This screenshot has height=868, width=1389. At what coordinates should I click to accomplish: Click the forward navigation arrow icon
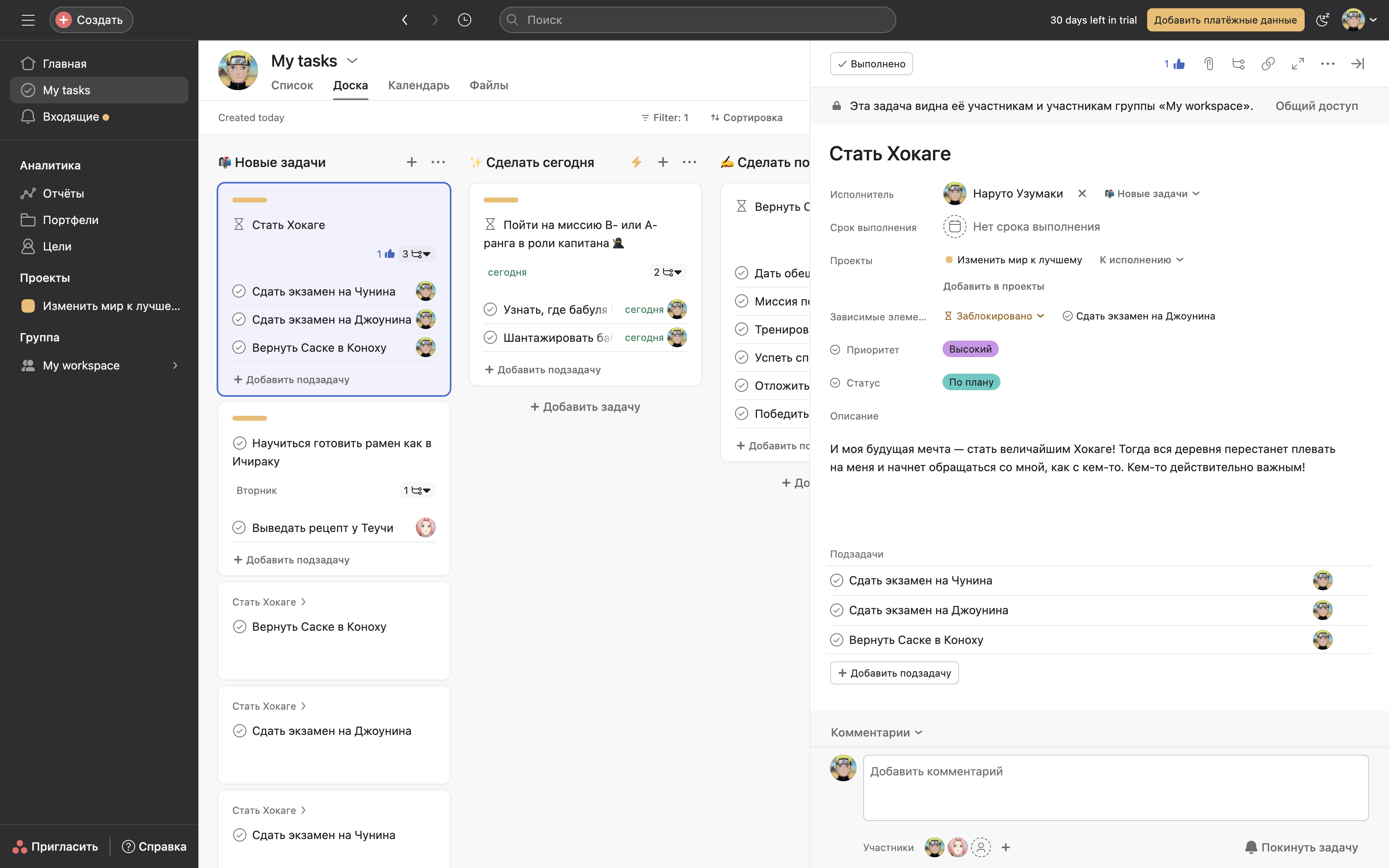[x=434, y=20]
